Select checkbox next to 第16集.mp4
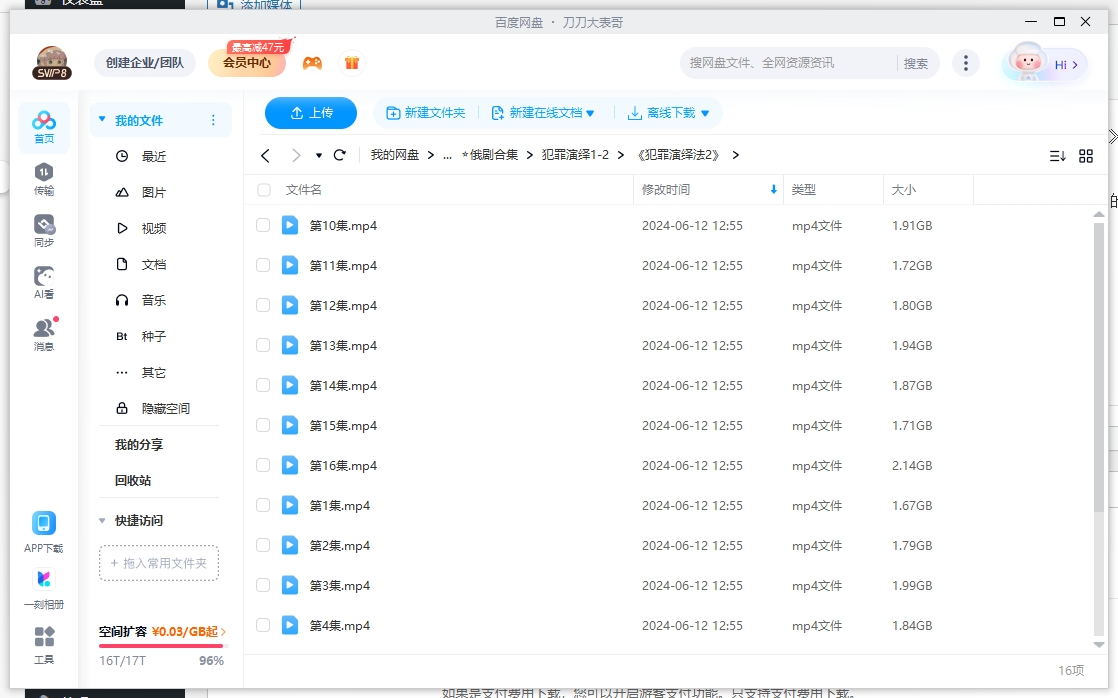 (263, 466)
